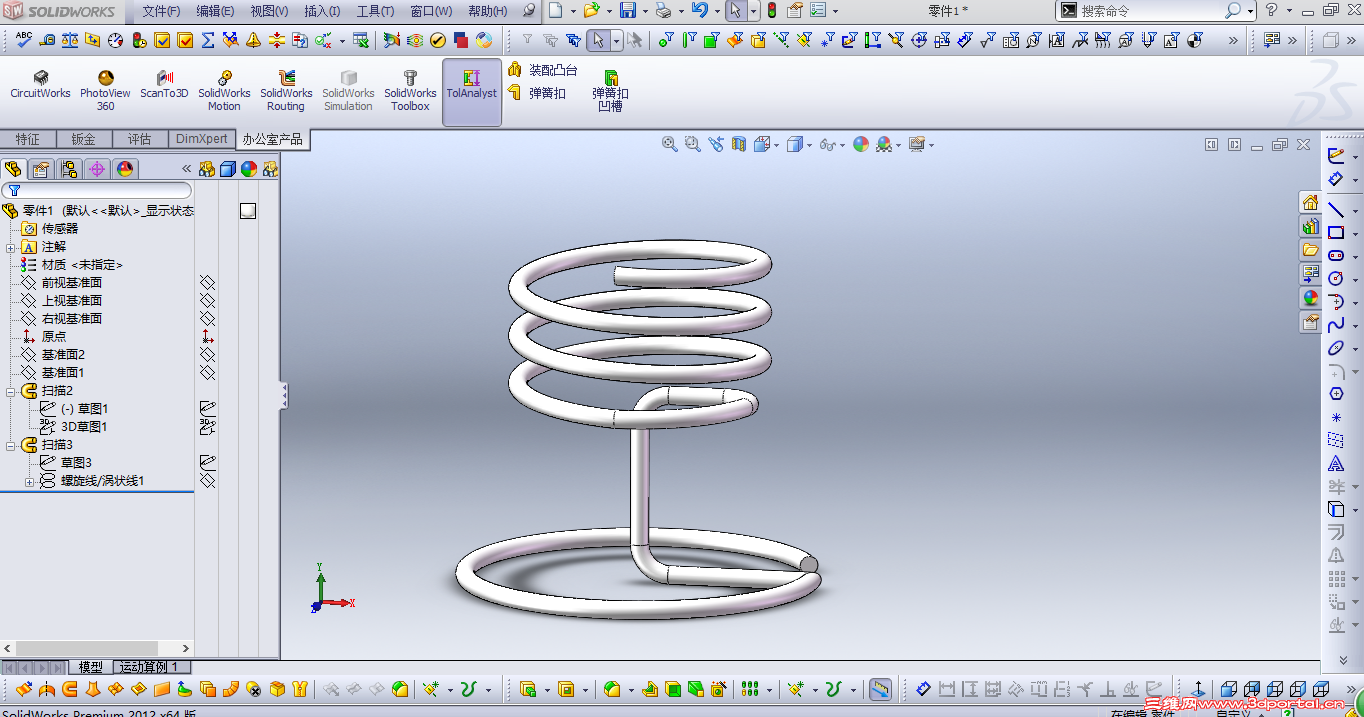
Task: Open the Save icon dropdown arrow
Action: click(x=645, y=11)
